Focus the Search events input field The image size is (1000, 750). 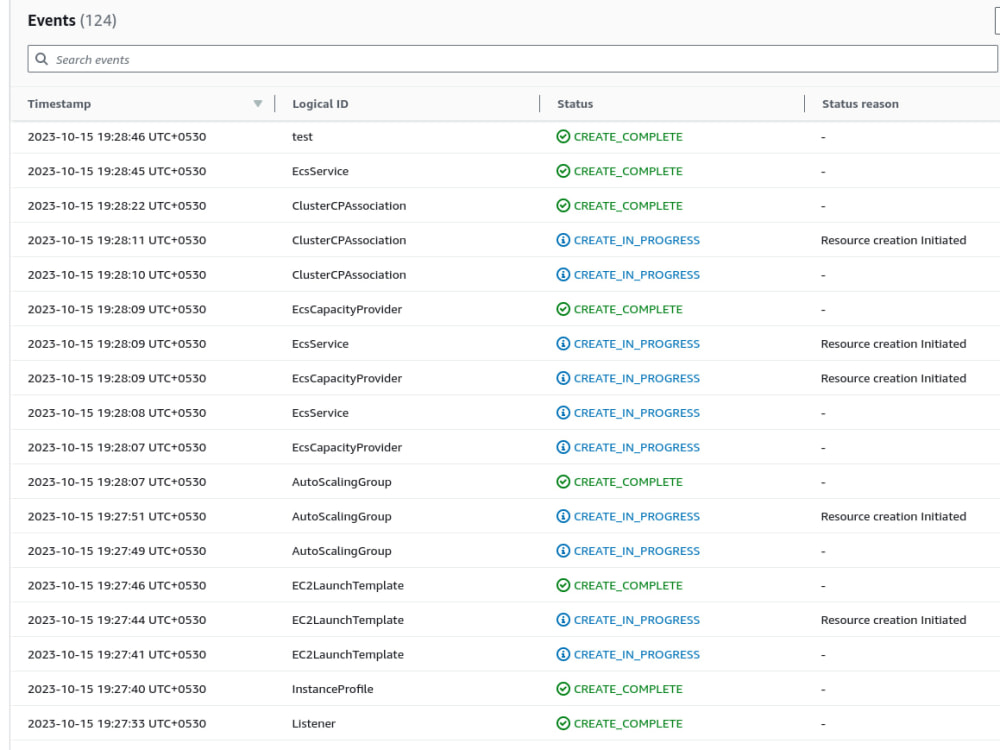click(512, 59)
